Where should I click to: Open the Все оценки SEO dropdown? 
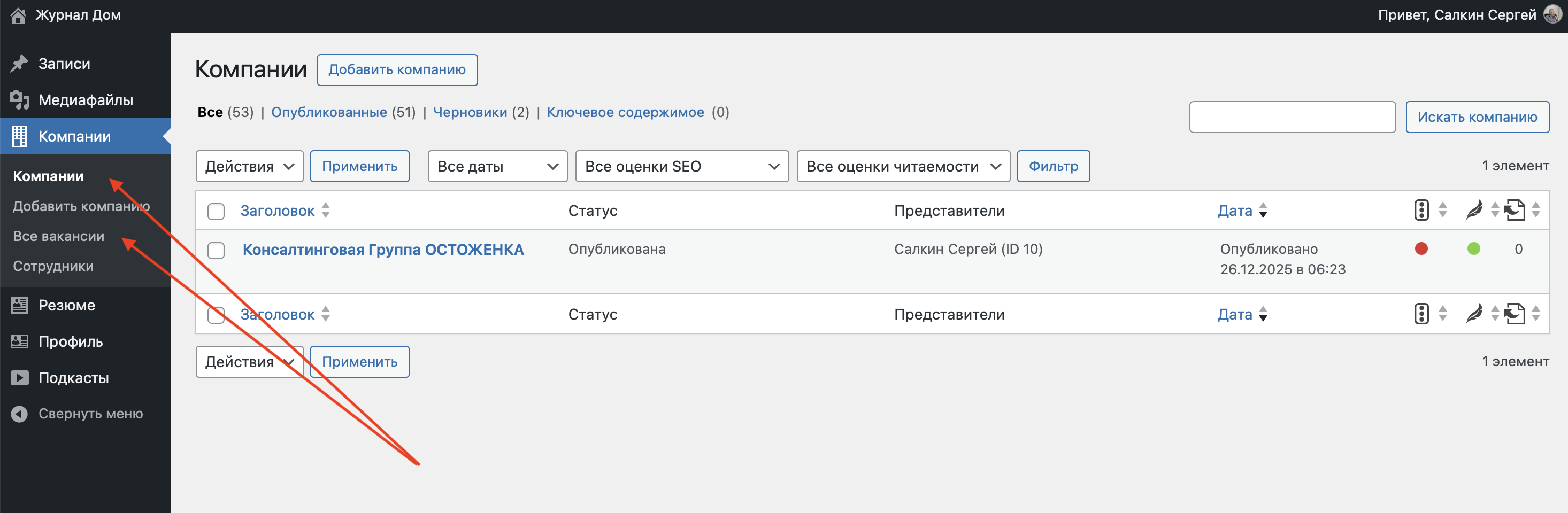[x=681, y=166]
